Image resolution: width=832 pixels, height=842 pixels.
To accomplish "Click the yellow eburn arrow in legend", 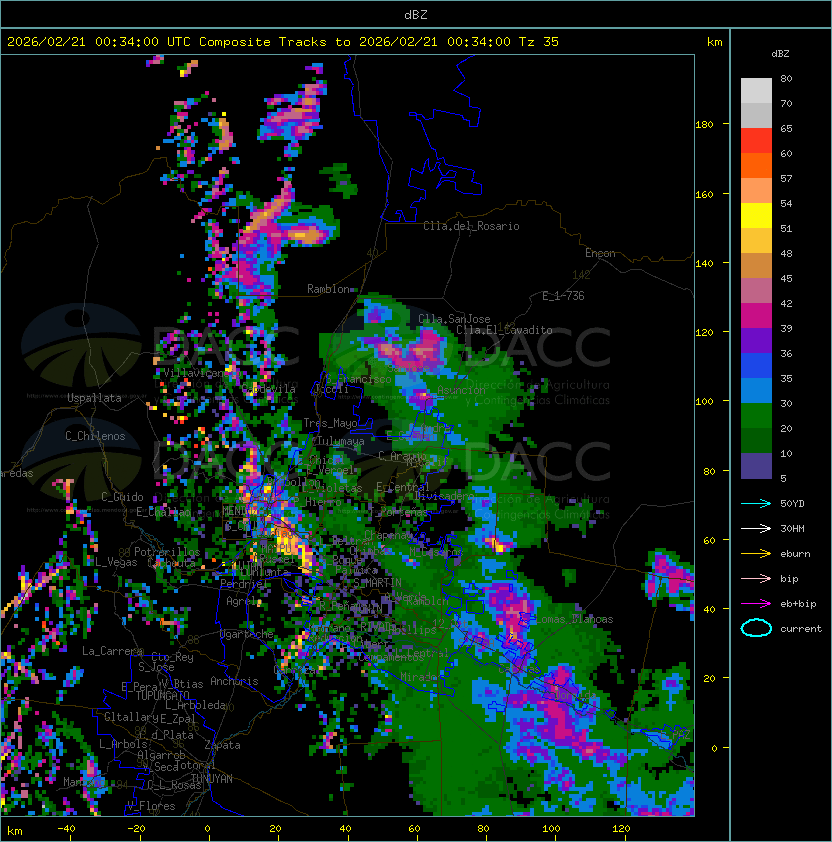I will [x=756, y=554].
